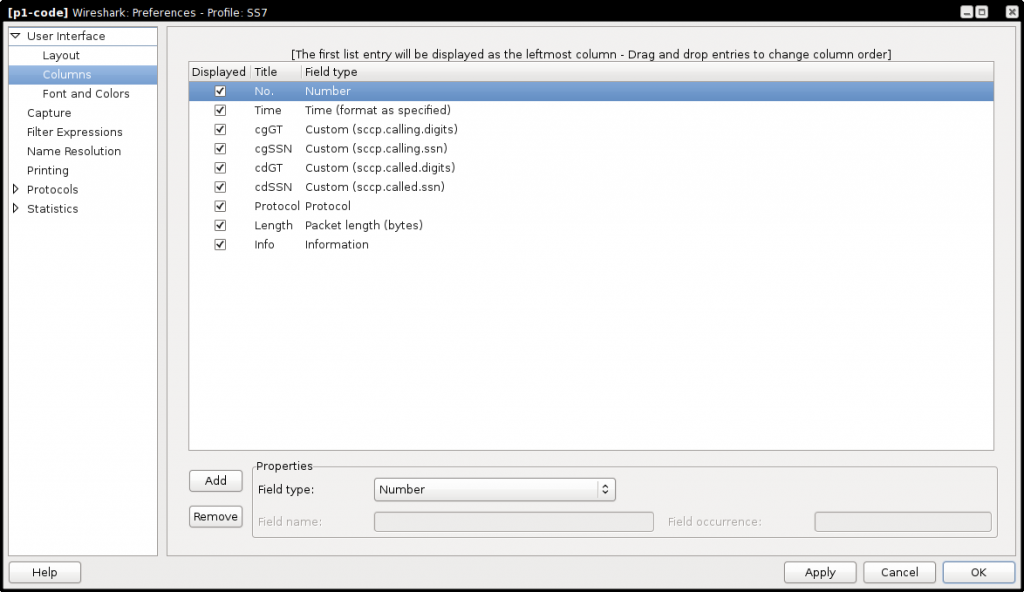Select Statistics label in tree

(52, 208)
